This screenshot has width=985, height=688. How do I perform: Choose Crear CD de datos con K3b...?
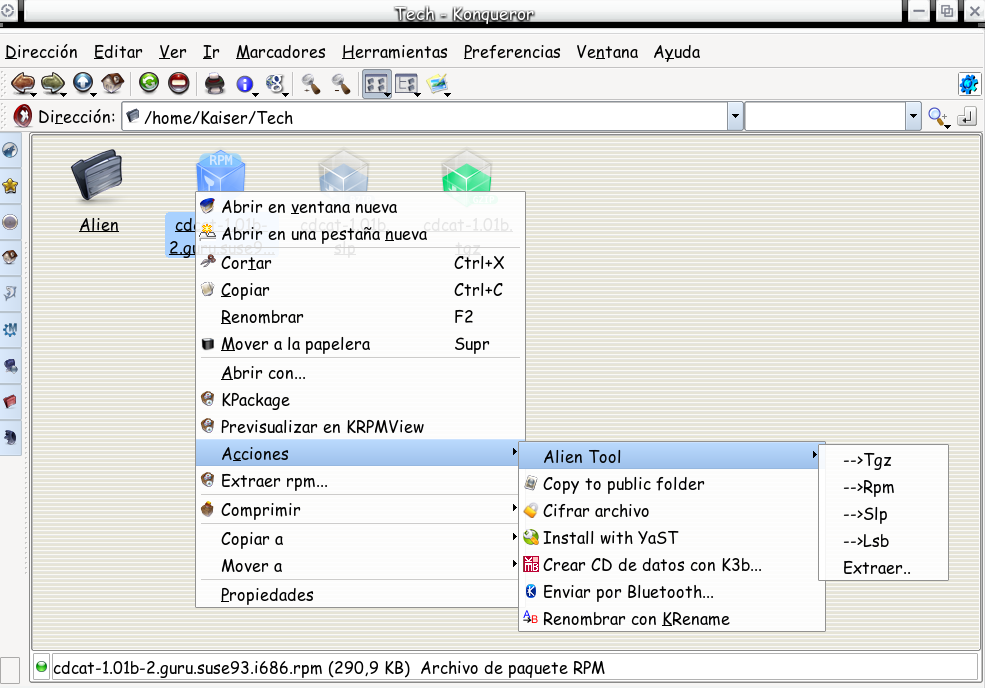pyautogui.click(x=670, y=564)
